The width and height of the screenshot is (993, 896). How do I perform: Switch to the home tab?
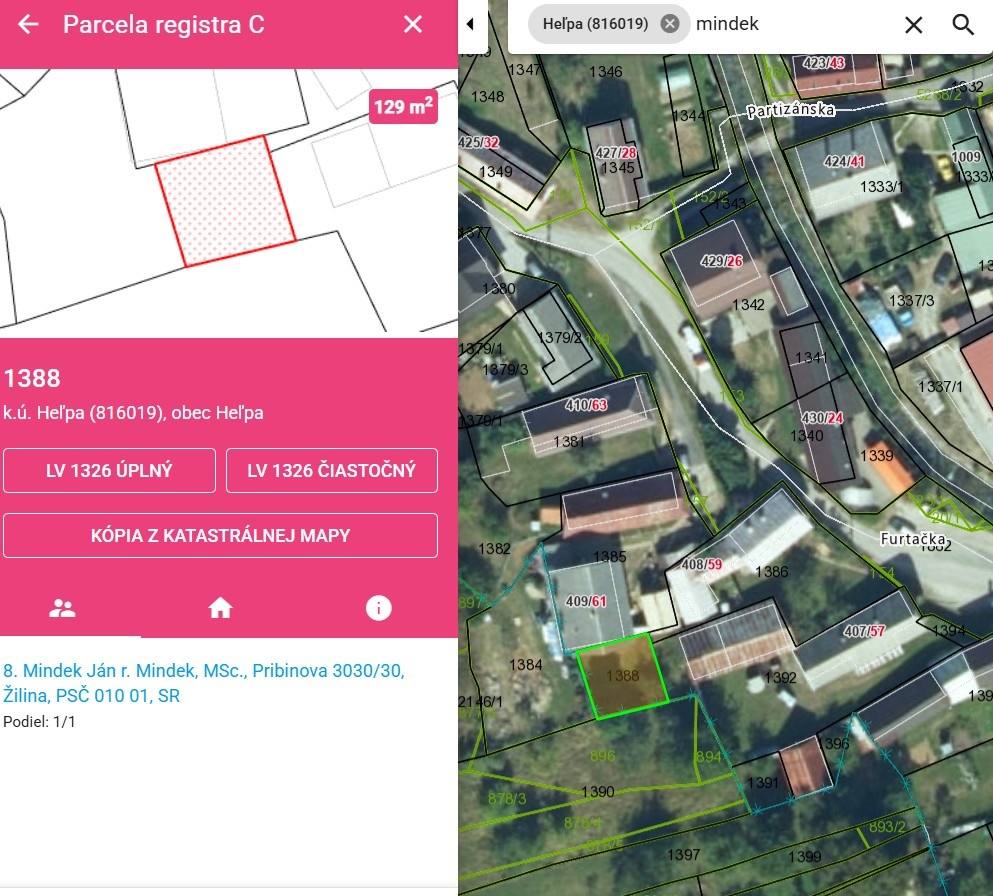(220, 606)
